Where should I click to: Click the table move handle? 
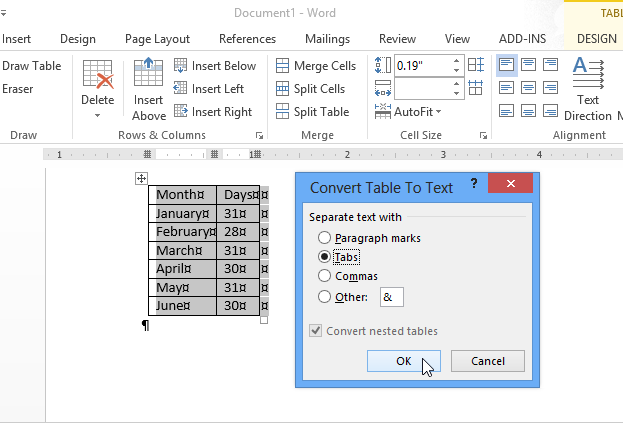tap(141, 178)
